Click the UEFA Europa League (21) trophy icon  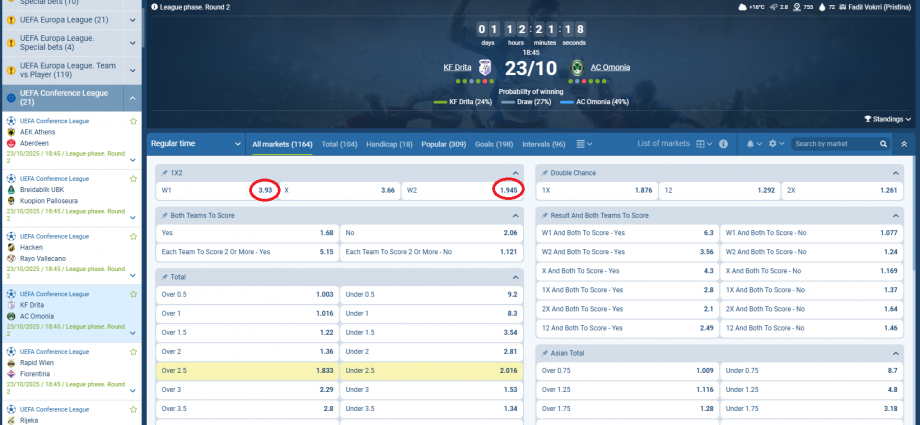pos(11,20)
